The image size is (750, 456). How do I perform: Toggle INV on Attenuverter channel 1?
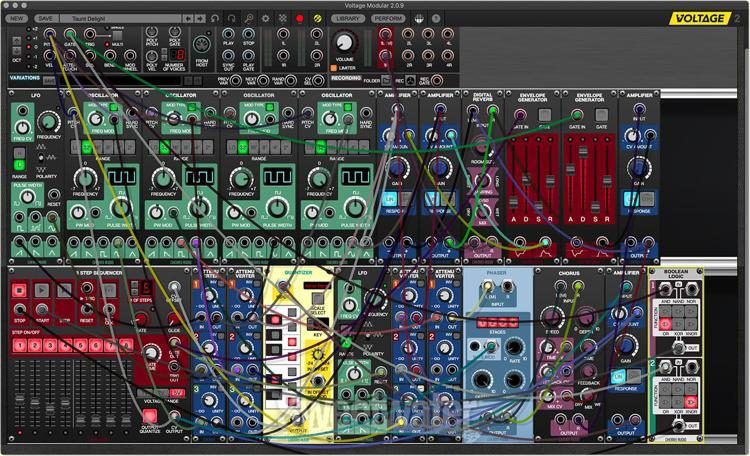220,283
